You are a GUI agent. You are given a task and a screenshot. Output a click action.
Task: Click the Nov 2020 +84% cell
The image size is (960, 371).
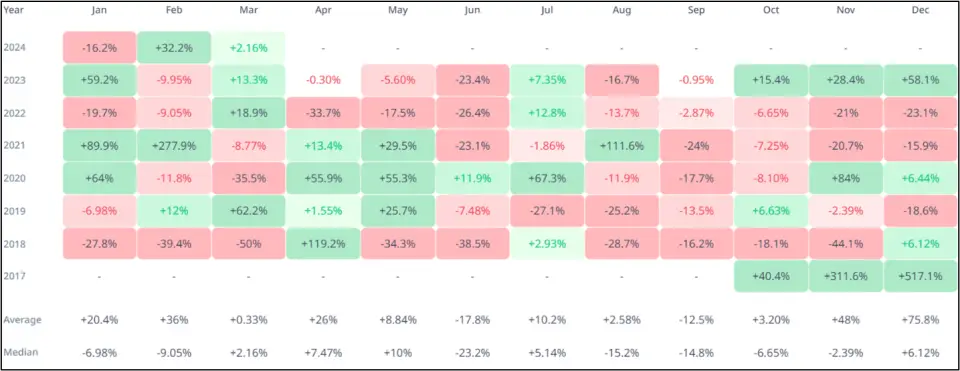pyautogui.click(x=846, y=178)
